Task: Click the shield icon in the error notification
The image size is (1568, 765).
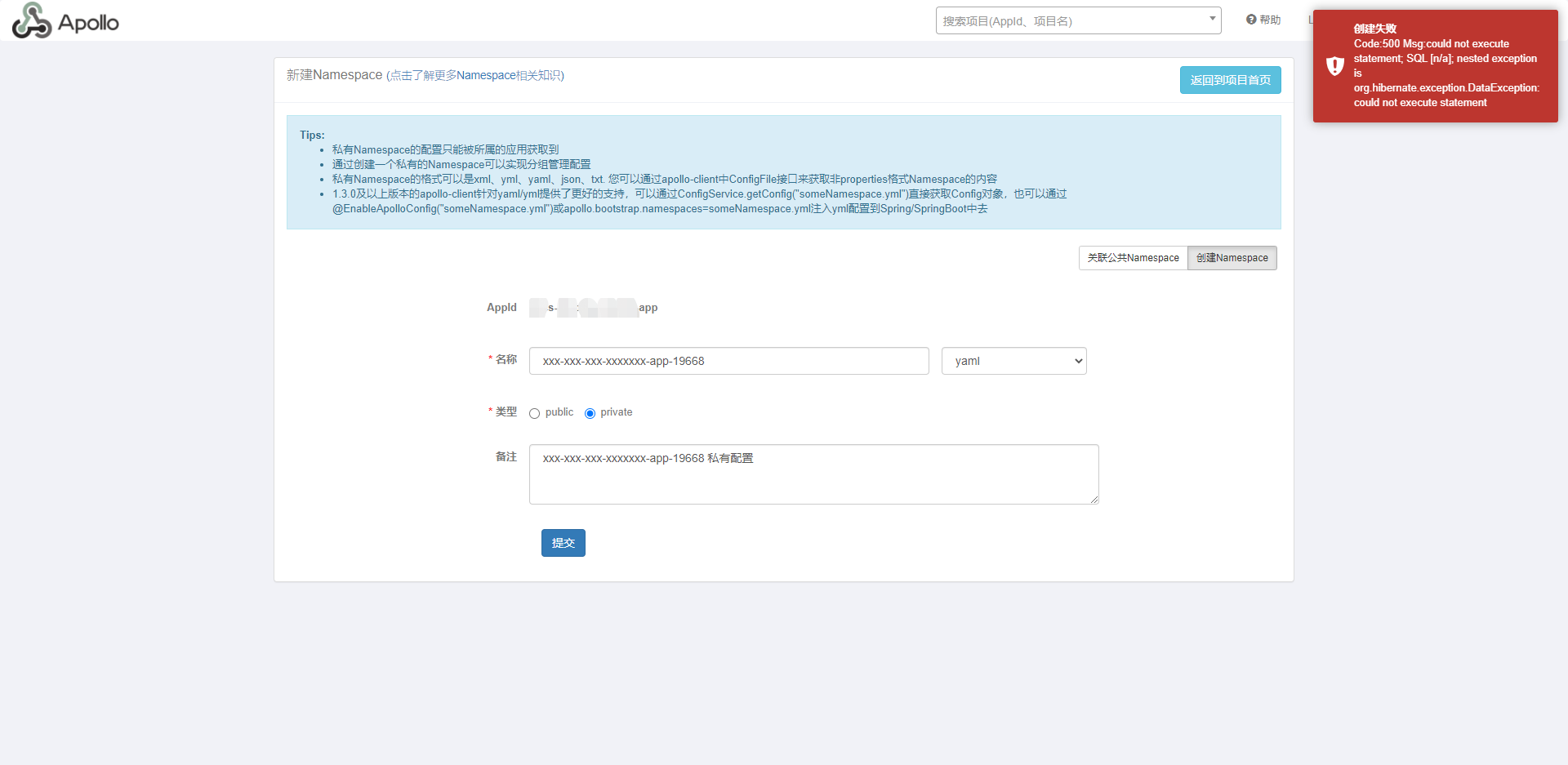Action: pos(1334,66)
